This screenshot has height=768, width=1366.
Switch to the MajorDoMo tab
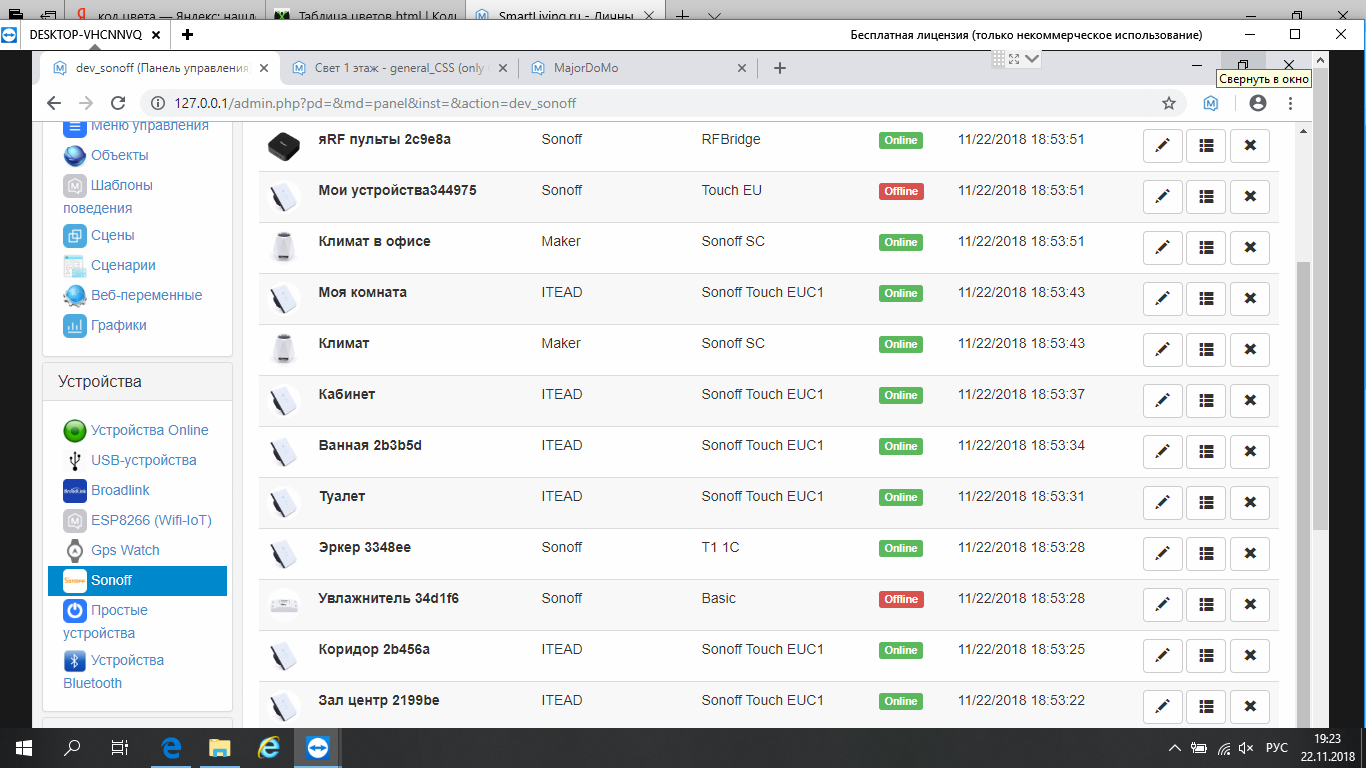tap(638, 68)
